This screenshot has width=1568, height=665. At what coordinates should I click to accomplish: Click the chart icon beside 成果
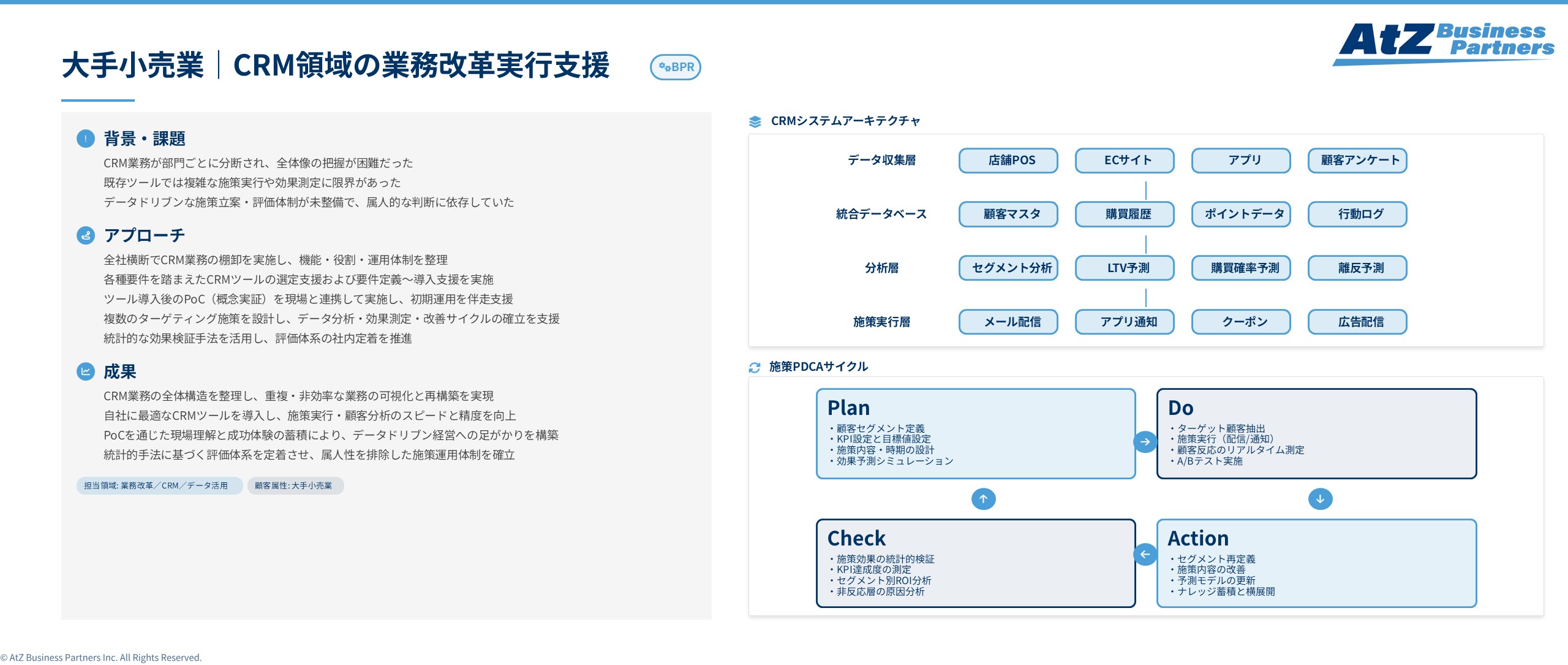(86, 371)
